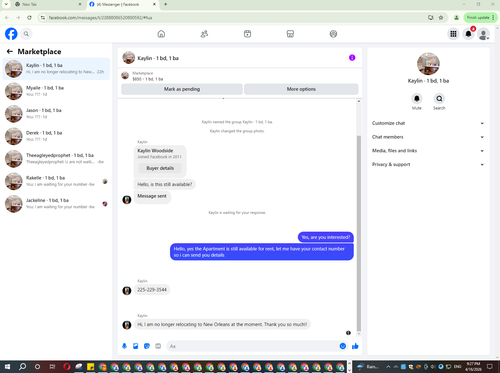Screen dimensions: 500x373
Task: Search within the Kaylin conversation
Action: pos(439,99)
